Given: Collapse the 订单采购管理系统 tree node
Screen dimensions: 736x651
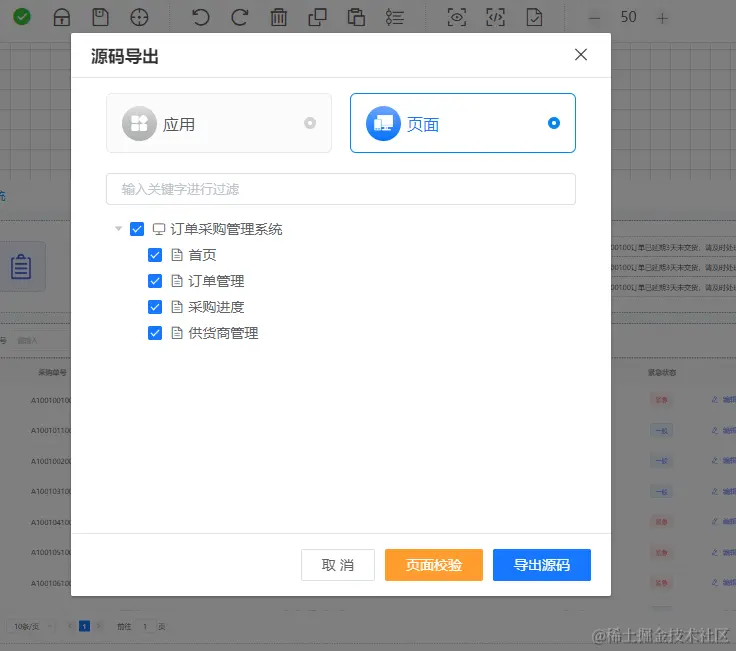Looking at the screenshot, I should [118, 229].
